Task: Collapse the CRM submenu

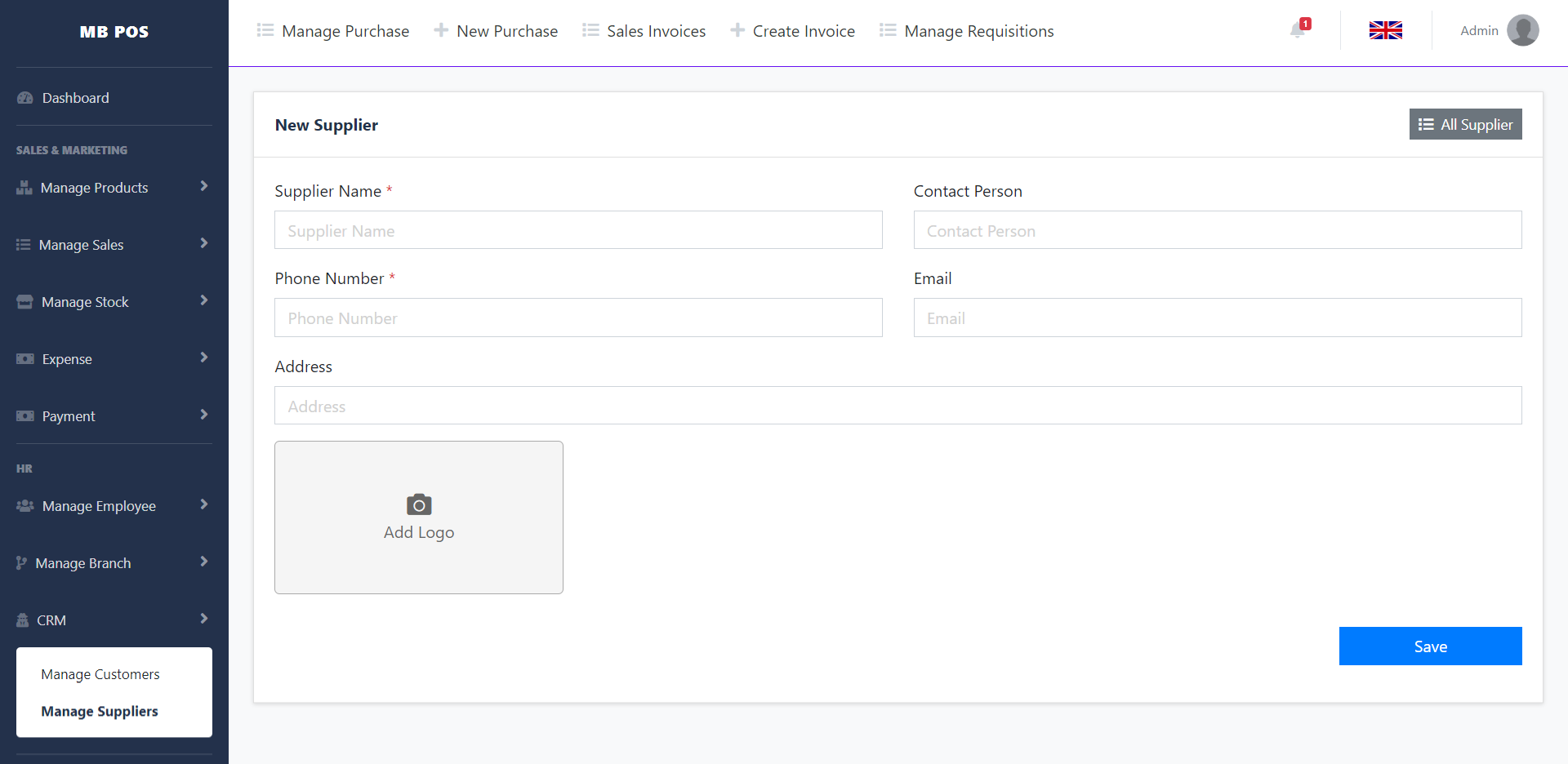Action: 52,620
